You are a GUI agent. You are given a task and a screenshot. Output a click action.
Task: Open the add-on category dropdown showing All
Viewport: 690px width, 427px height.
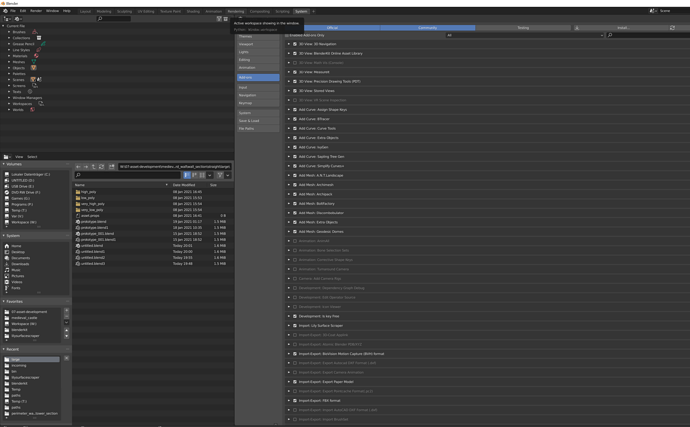tap(524, 35)
